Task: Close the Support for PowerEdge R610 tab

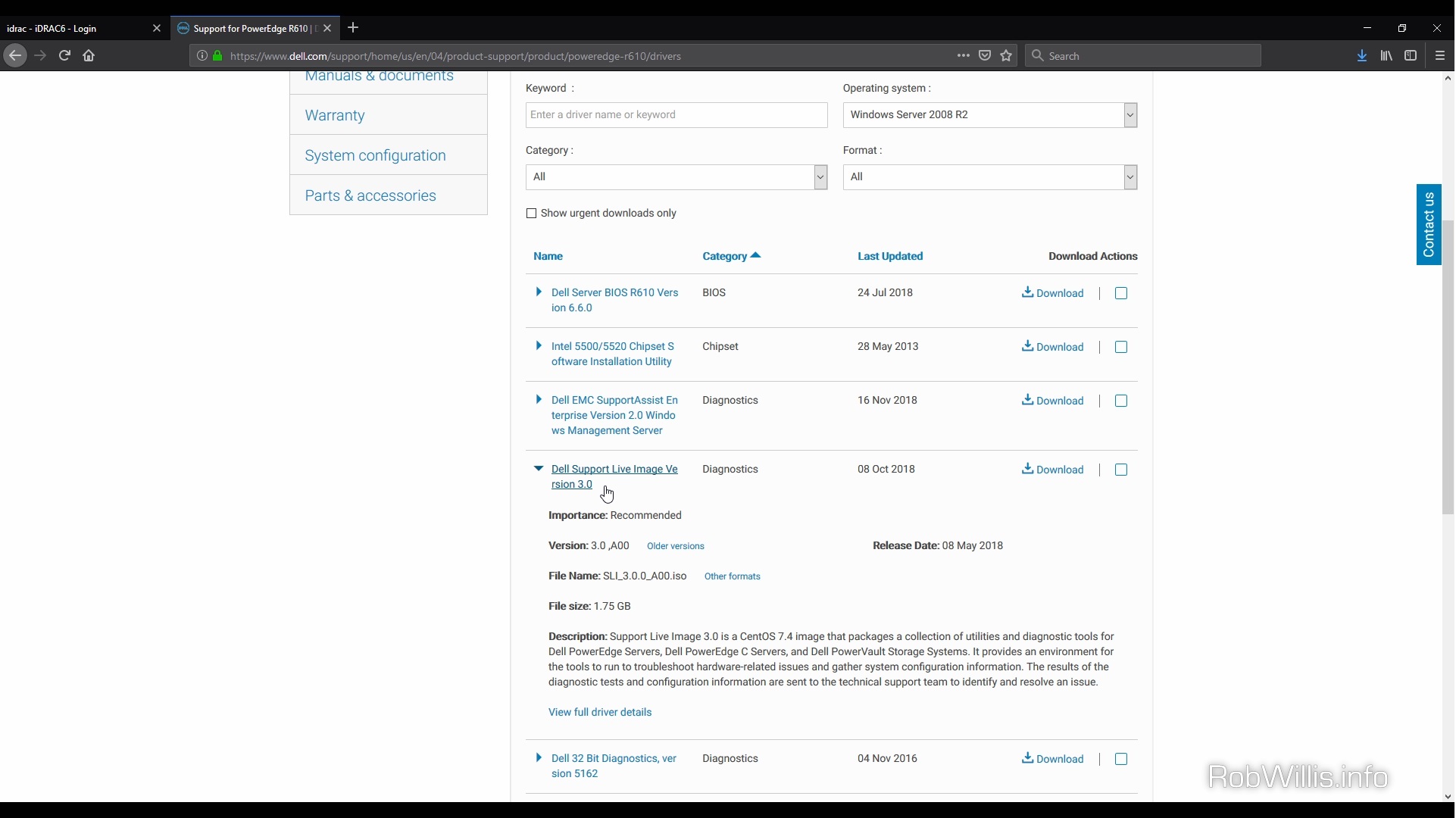Action: tap(327, 29)
